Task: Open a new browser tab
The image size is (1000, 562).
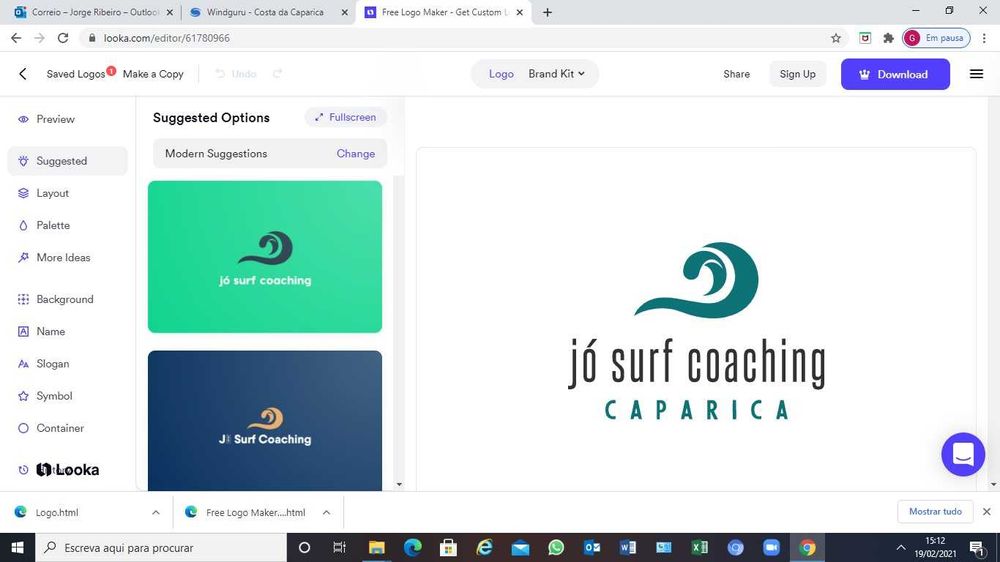Action: point(547,12)
